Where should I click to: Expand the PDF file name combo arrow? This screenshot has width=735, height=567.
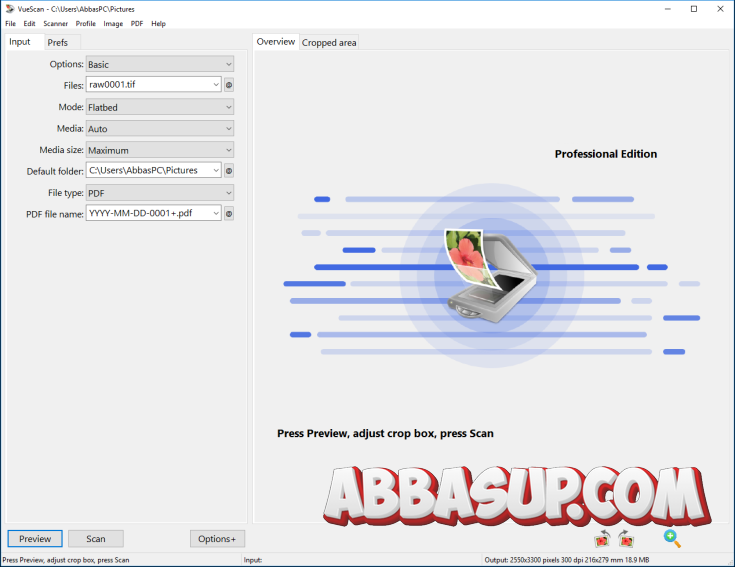(x=216, y=214)
